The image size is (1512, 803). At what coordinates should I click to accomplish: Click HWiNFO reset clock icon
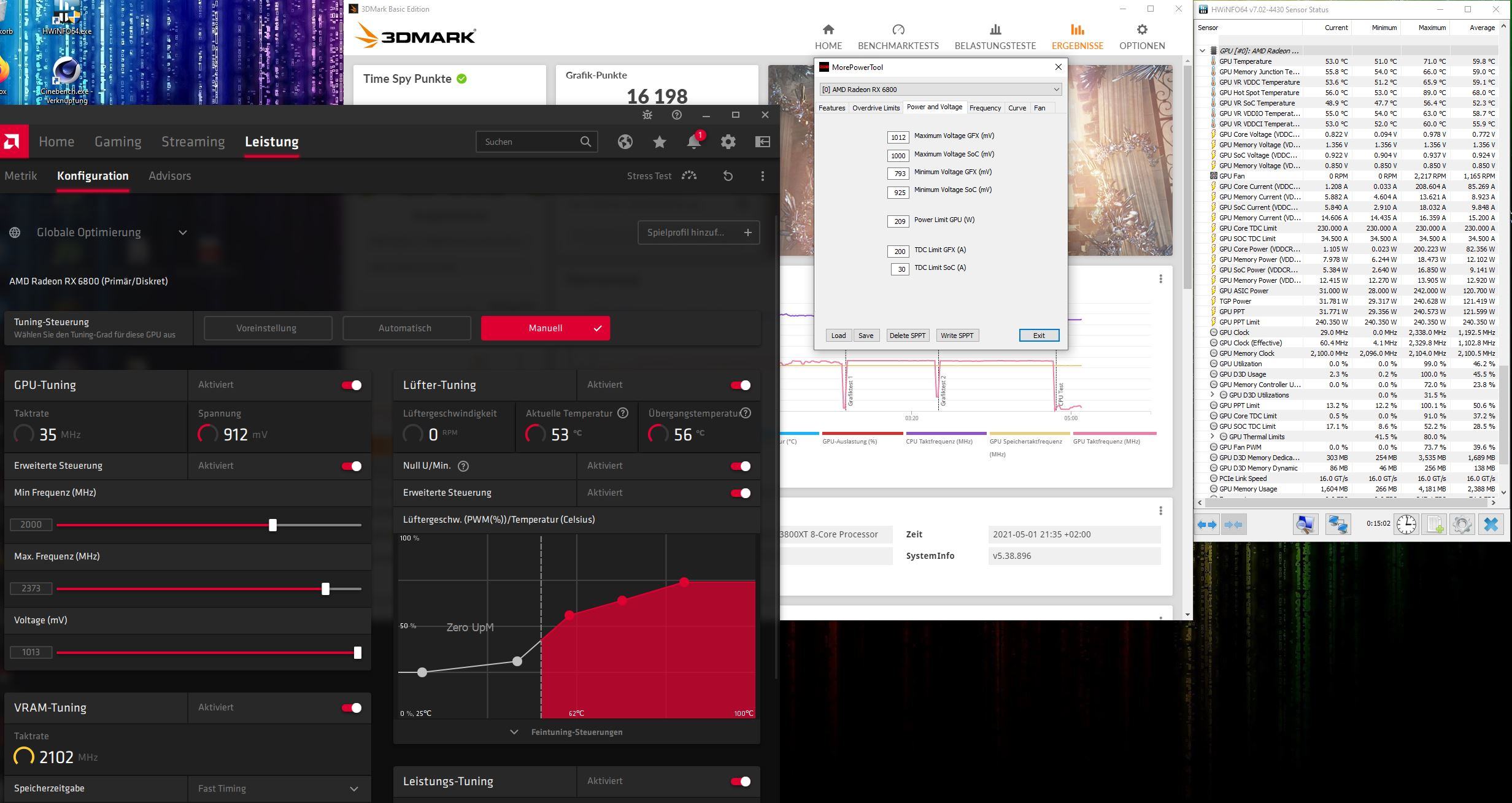click(x=1406, y=524)
